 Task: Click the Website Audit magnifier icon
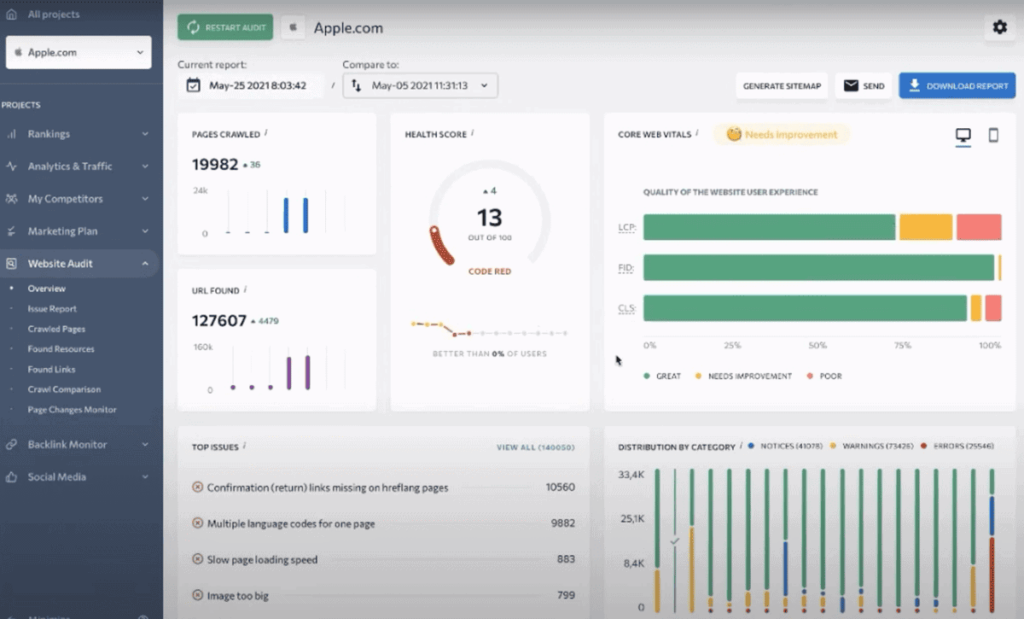click(11, 264)
